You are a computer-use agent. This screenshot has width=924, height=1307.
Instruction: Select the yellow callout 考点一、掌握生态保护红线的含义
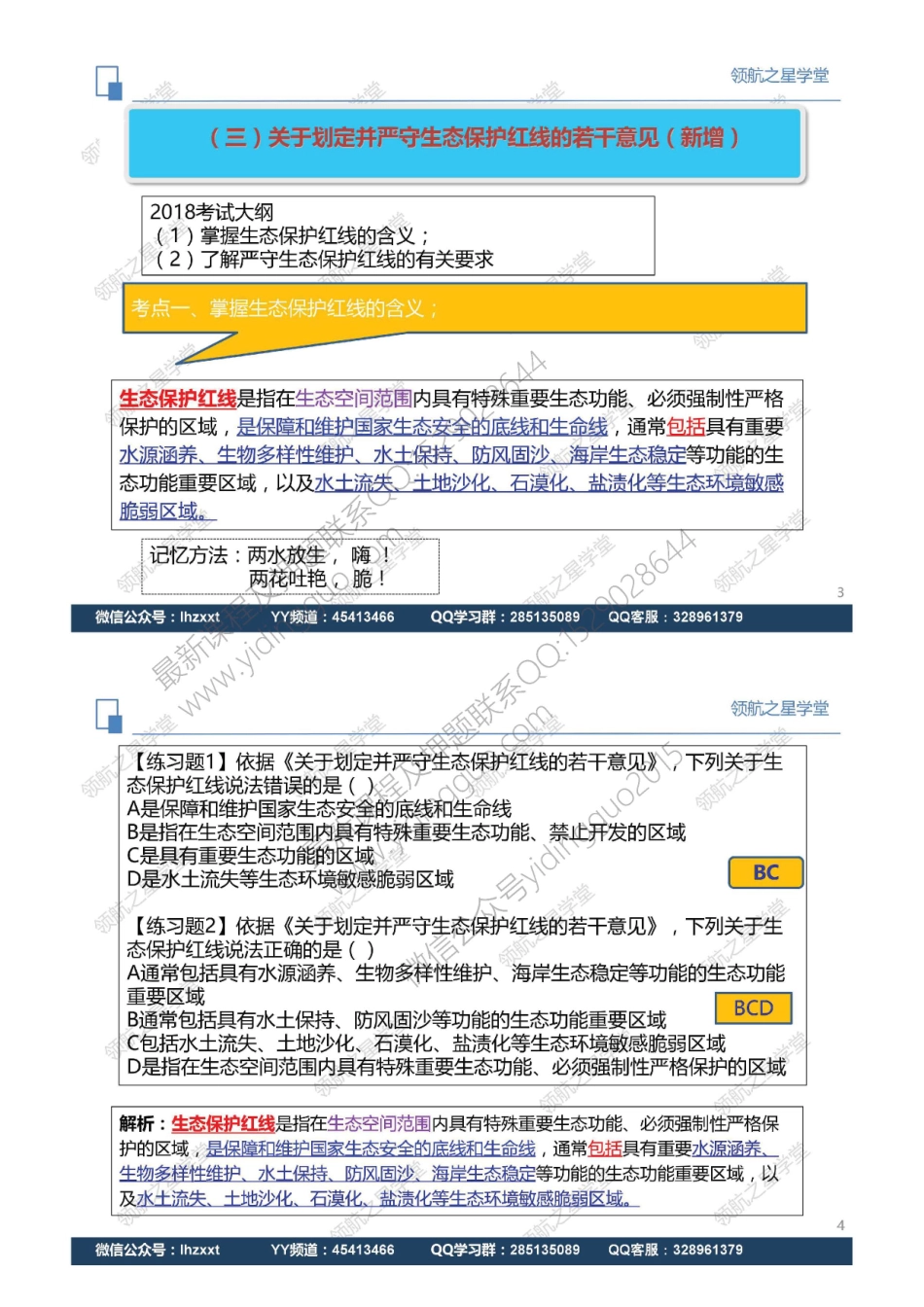coord(464,309)
